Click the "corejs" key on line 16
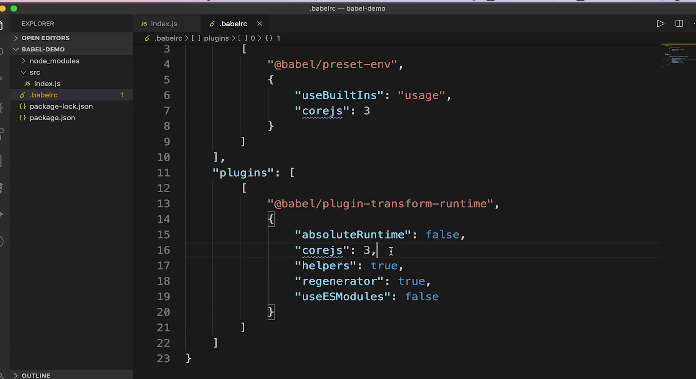The image size is (696, 379). point(322,250)
